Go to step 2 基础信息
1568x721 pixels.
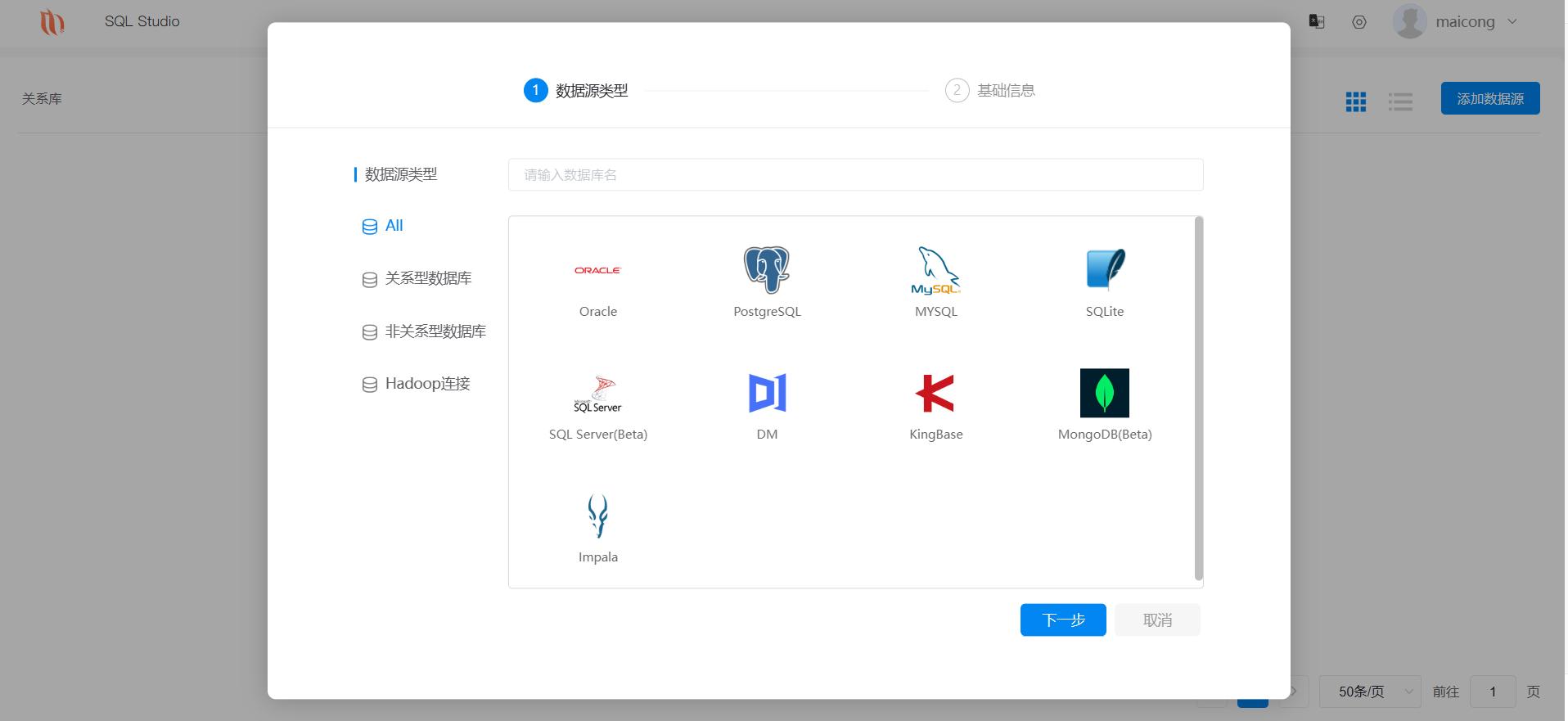pyautogui.click(x=990, y=90)
